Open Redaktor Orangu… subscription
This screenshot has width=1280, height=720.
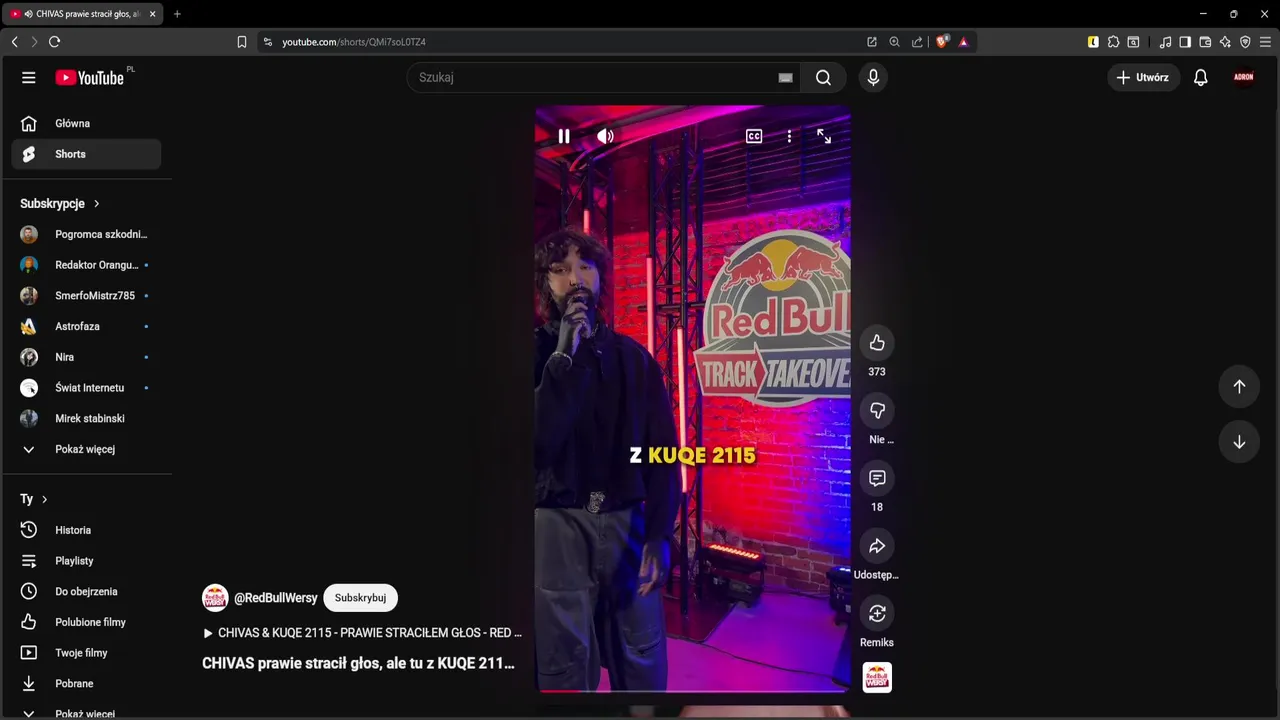coord(86,265)
